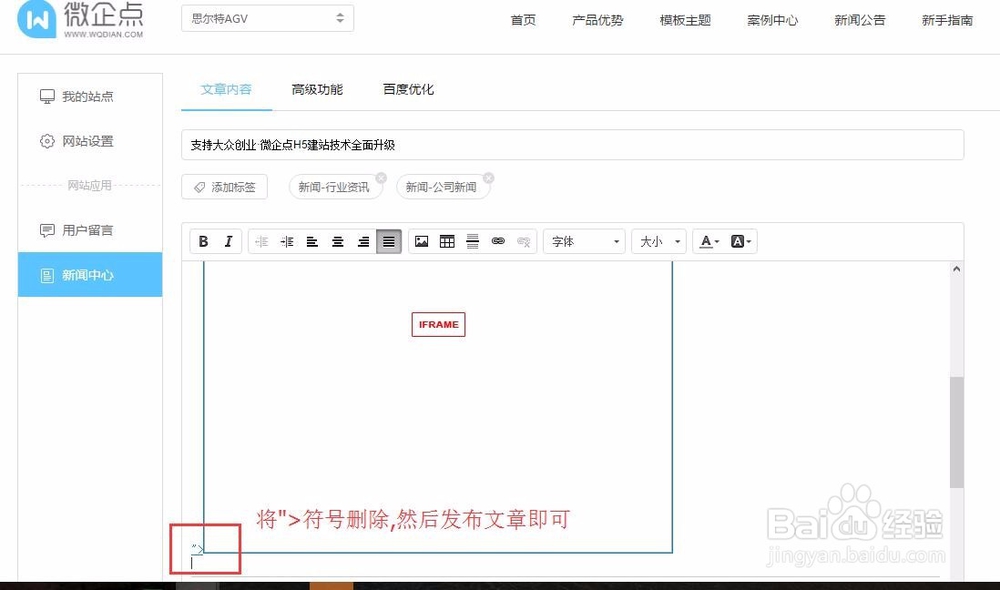Open 首页 in top navigation
This screenshot has height=590, width=1000.
pyautogui.click(x=523, y=20)
